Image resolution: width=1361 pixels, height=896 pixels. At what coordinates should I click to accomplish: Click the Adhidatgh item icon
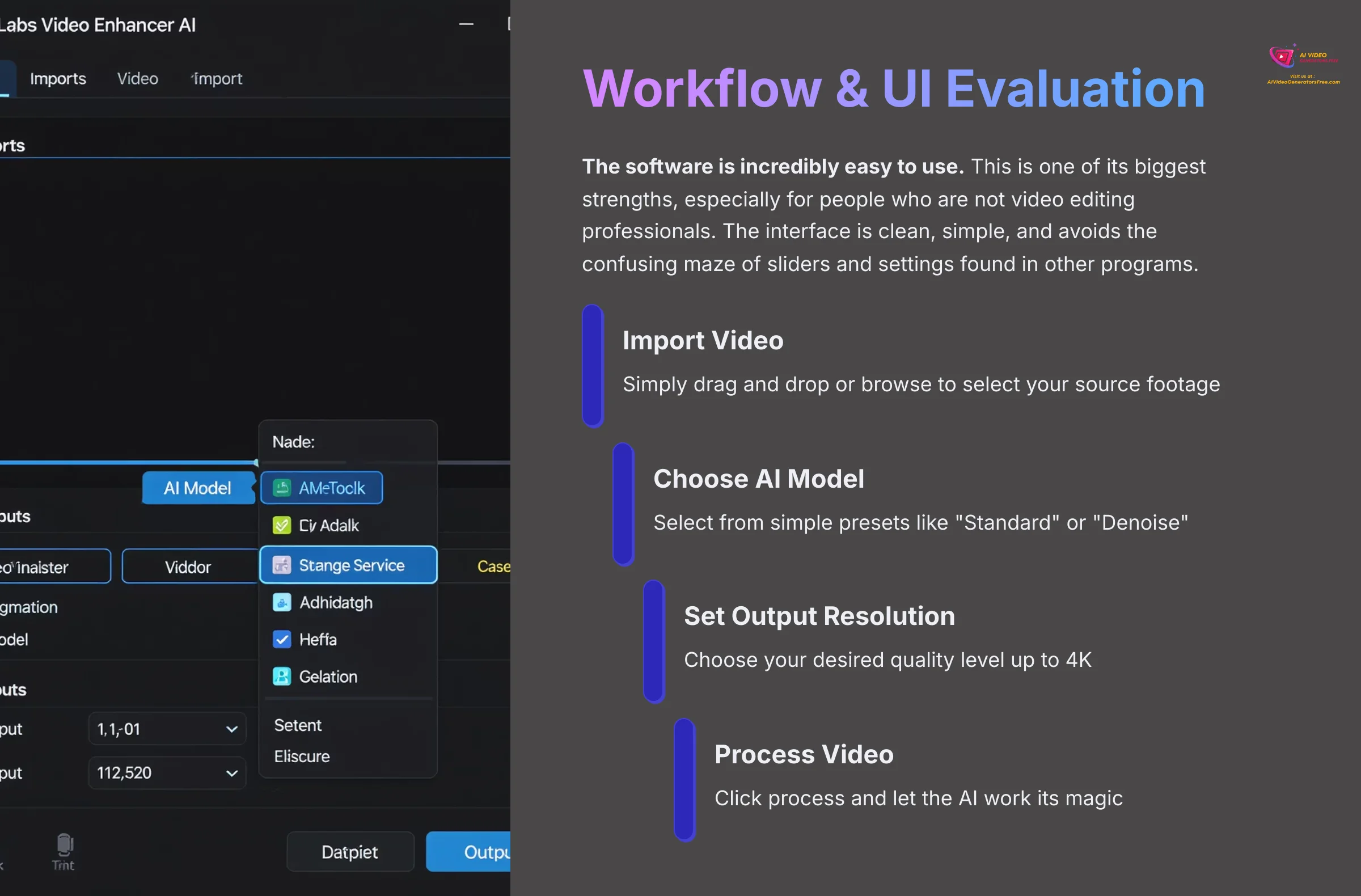pos(281,602)
